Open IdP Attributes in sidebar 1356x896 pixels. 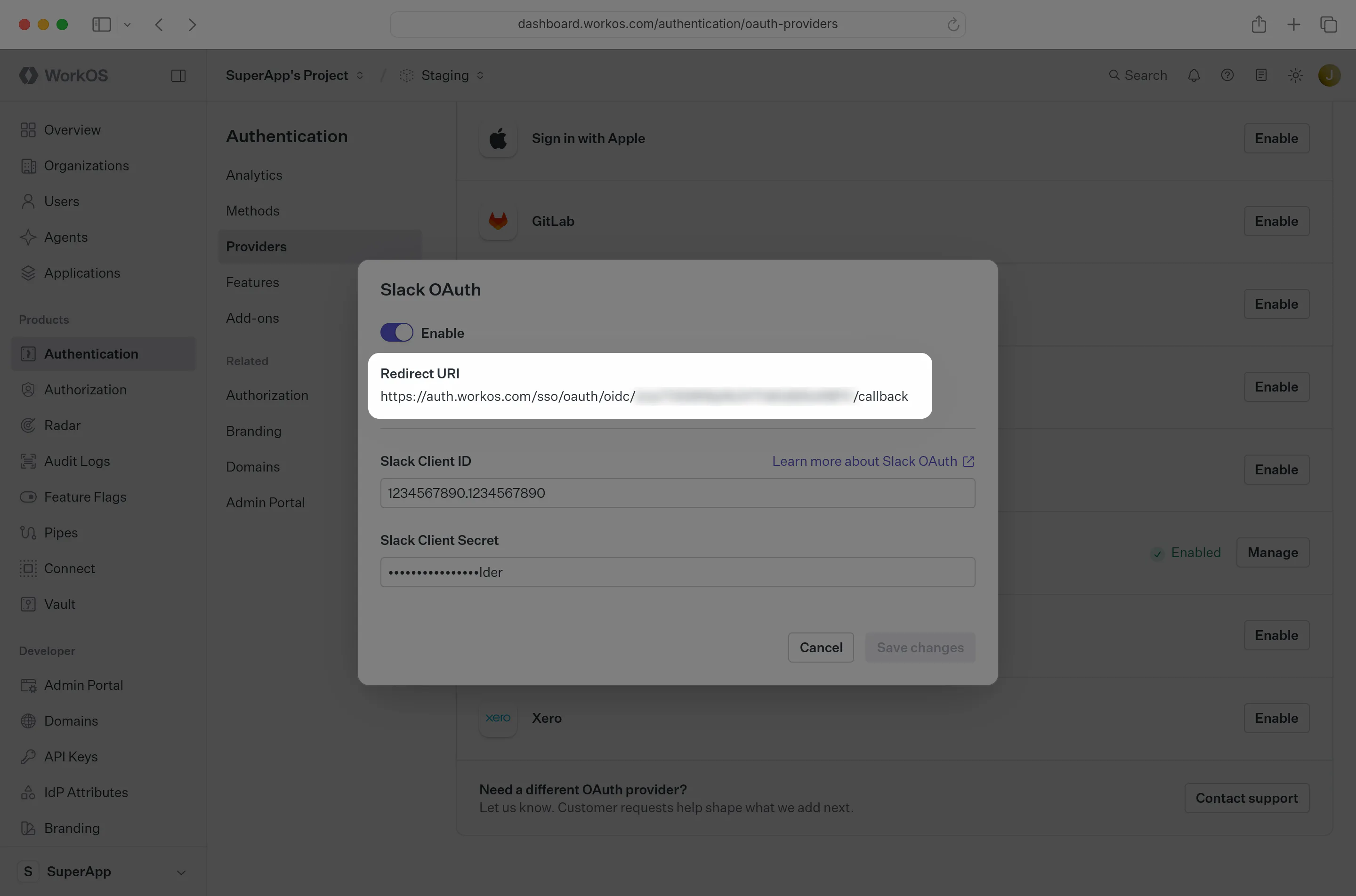click(103, 792)
